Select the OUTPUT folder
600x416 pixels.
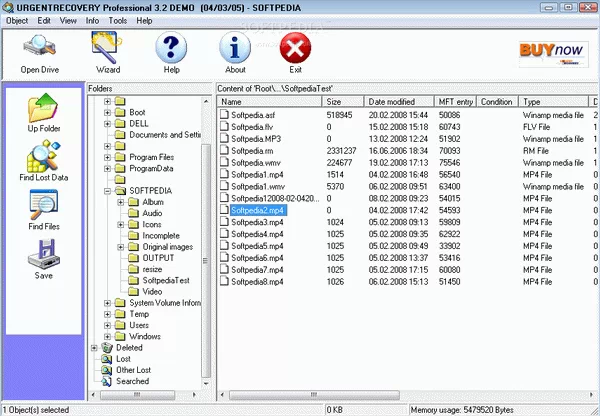(x=158, y=258)
